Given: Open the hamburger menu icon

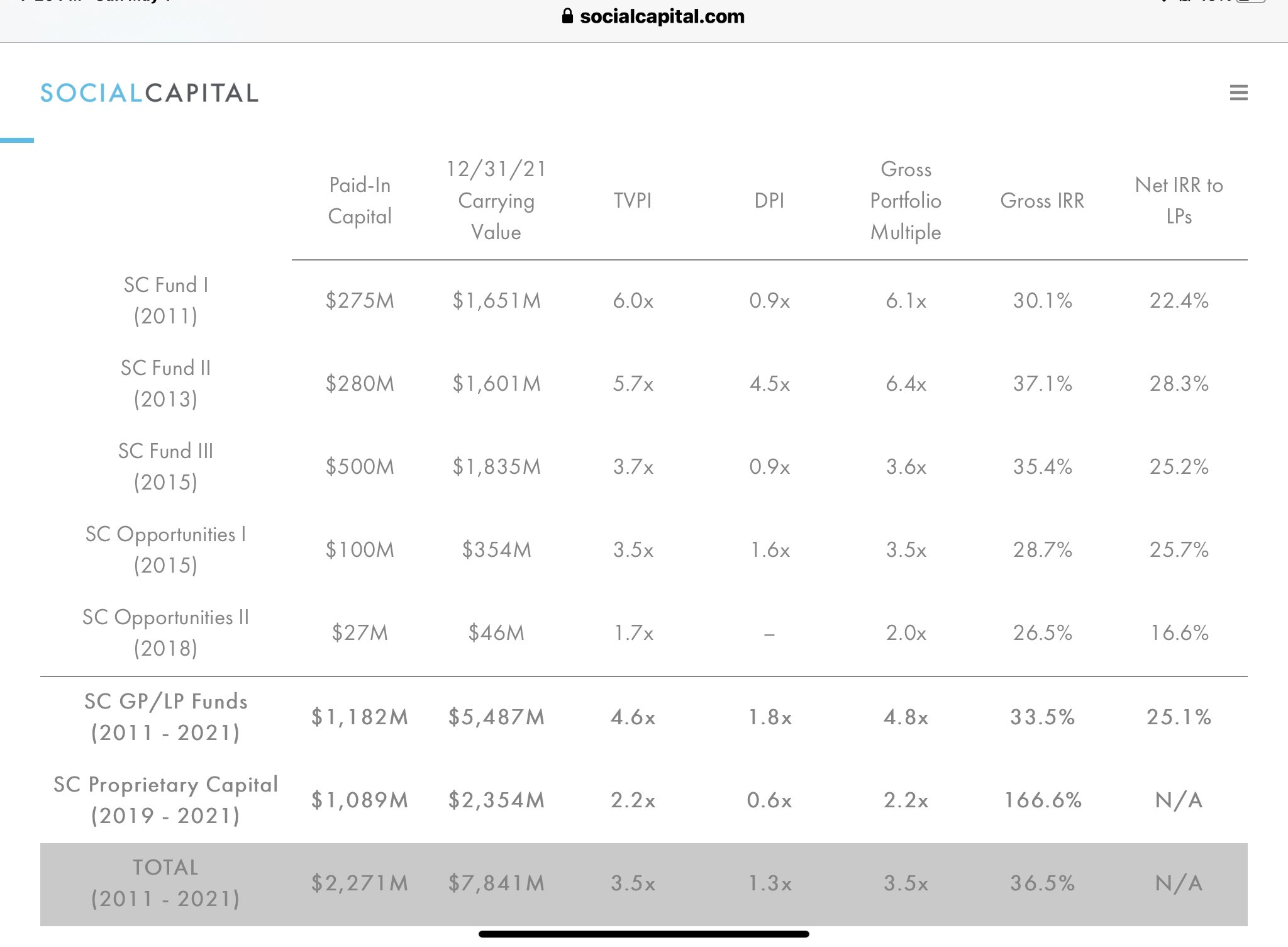Looking at the screenshot, I should 1238,93.
